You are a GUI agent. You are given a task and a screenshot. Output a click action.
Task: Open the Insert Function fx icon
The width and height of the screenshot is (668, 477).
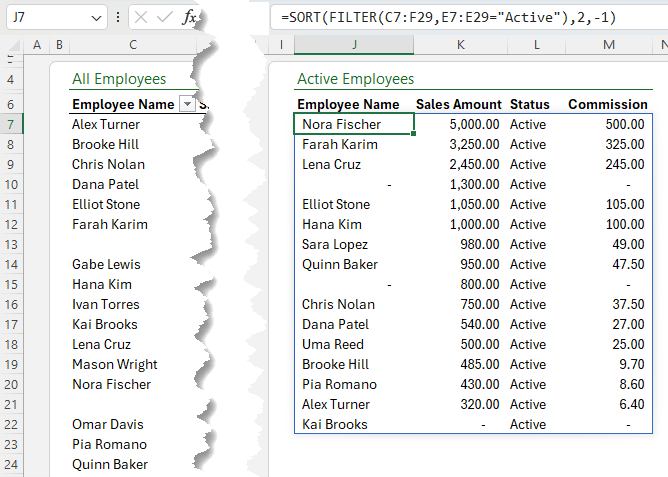189,17
